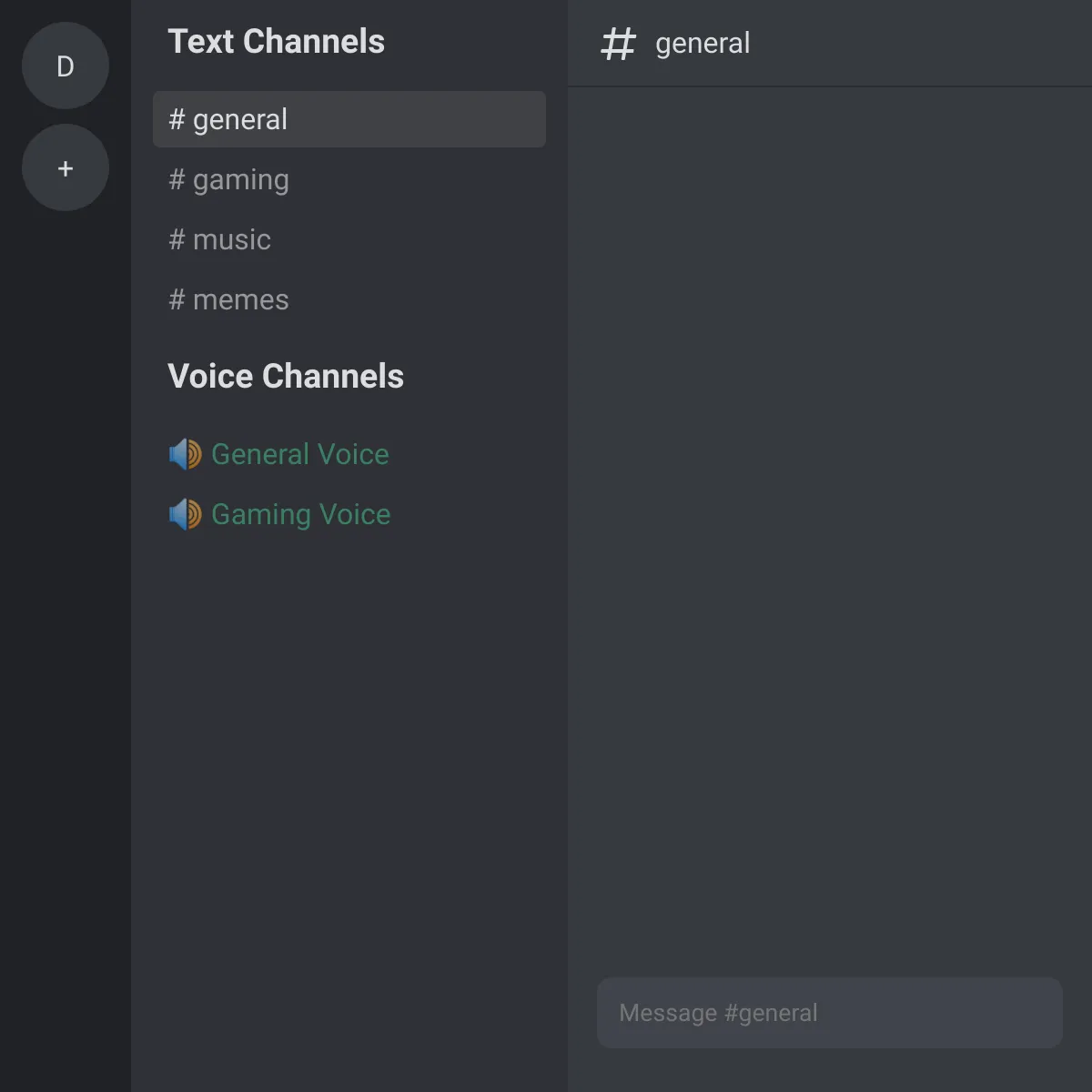Focus the Message #general input box
Viewport: 1092px width, 1092px height.
(830, 1013)
